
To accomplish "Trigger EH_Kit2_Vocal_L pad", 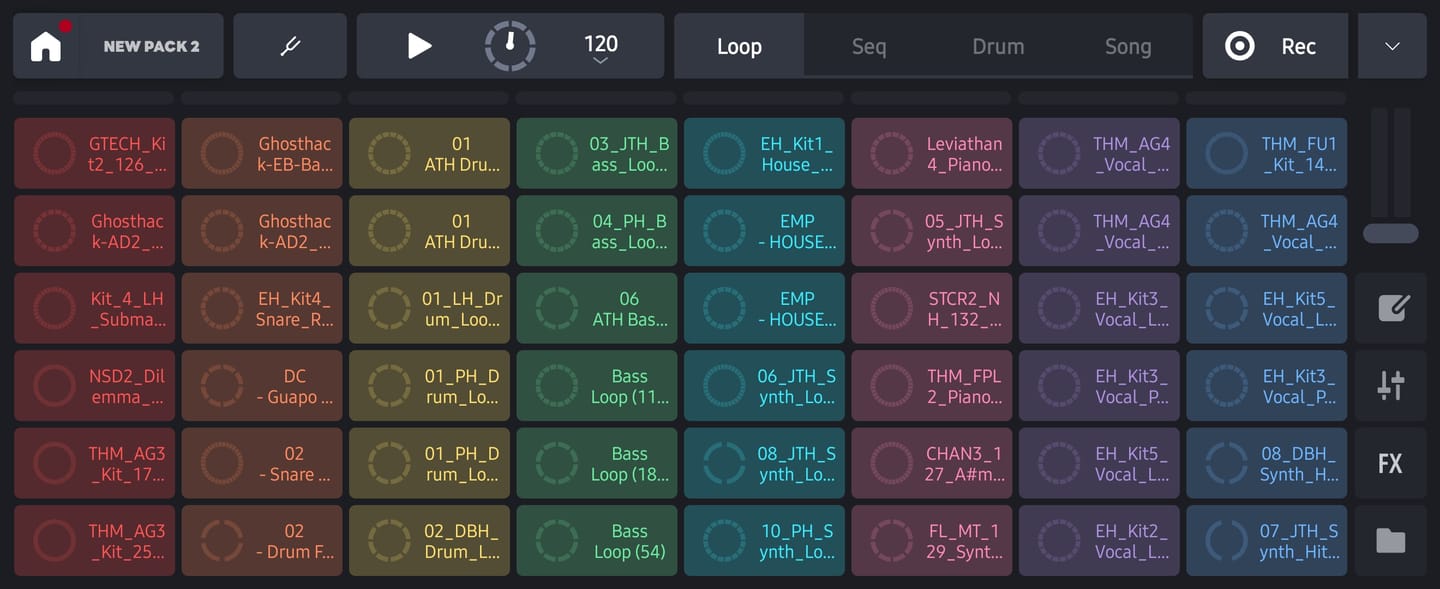I will point(1099,541).
